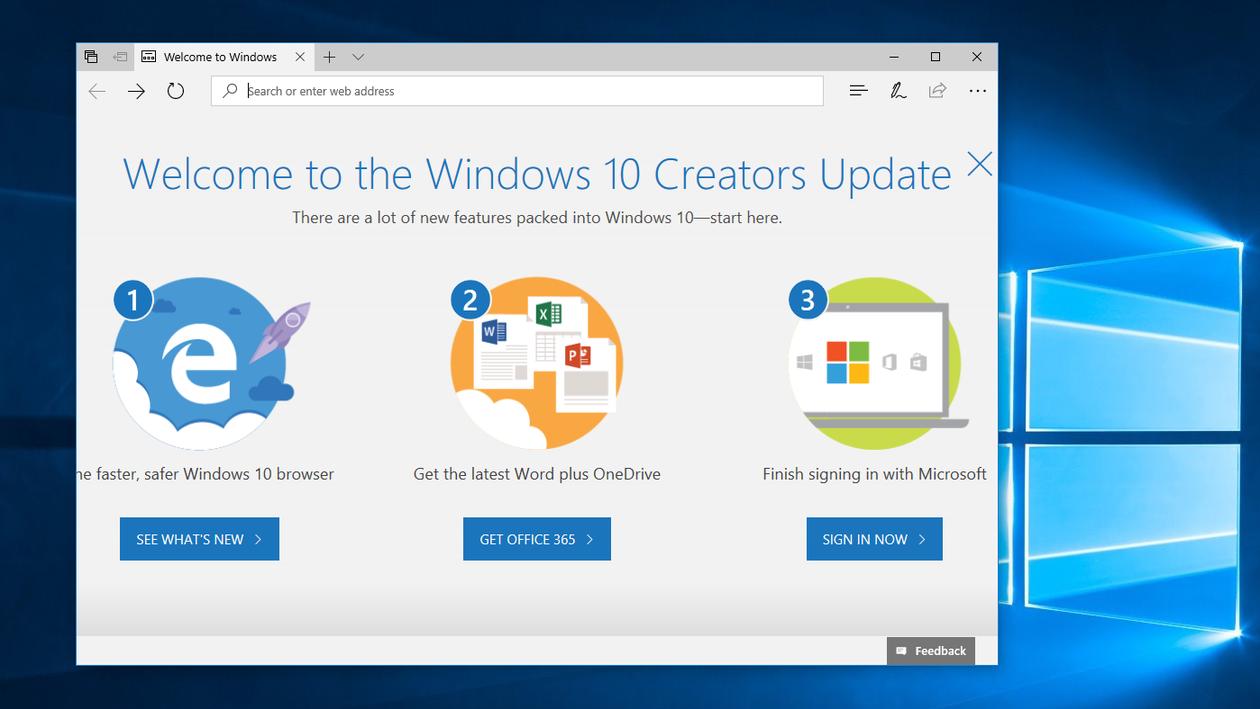
Task: Dismiss the welcome banner with the X
Action: tap(979, 164)
